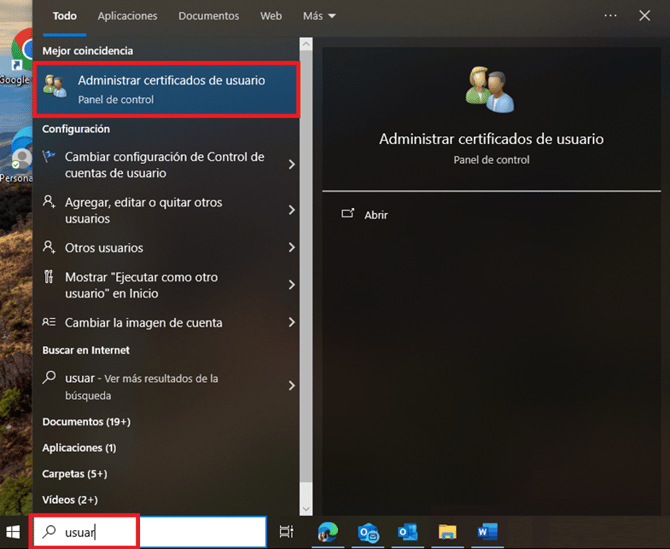Viewport: 670px width, 549px height.
Task: Show Vídeos (2+) results
Action: 70,499
